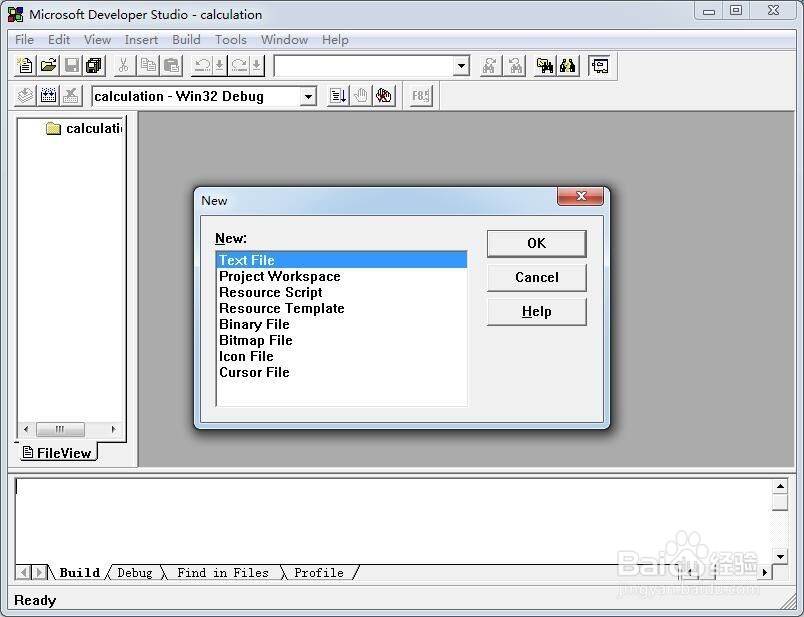Close the New dialog with X
The image size is (804, 617).
[x=580, y=196]
